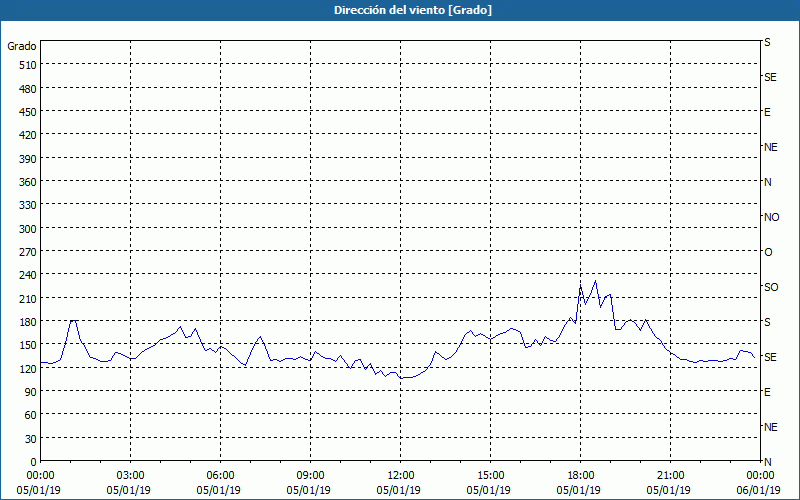Click the 210 y-axis tick label
This screenshot has width=800, height=500.
(x=28, y=299)
